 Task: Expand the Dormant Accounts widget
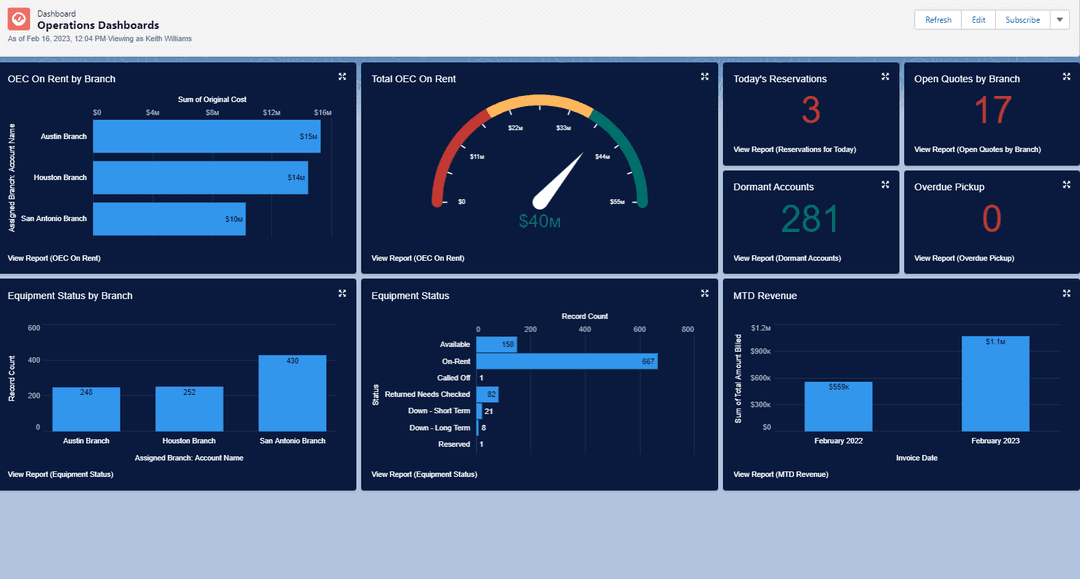pos(885,185)
